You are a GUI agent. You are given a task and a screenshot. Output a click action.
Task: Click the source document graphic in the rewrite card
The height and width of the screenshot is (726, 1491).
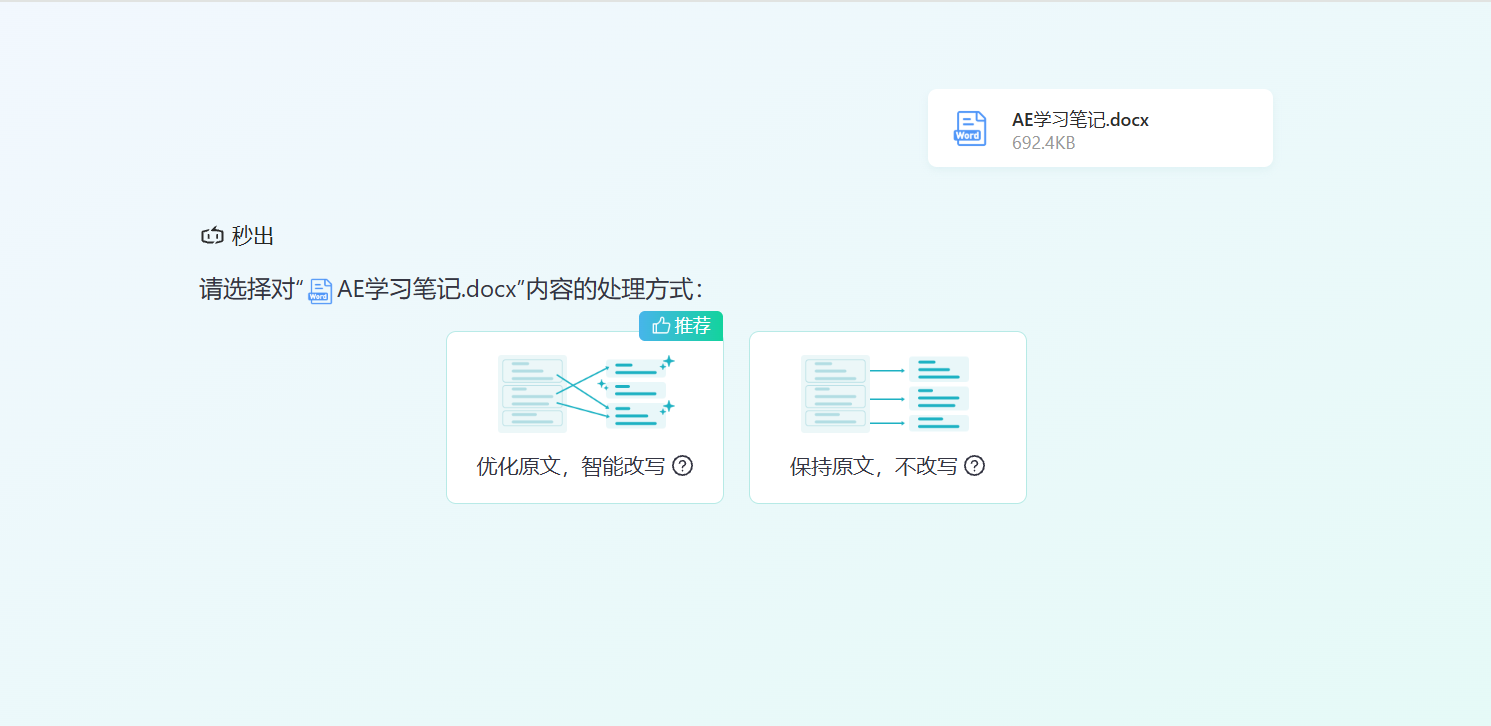pos(532,393)
